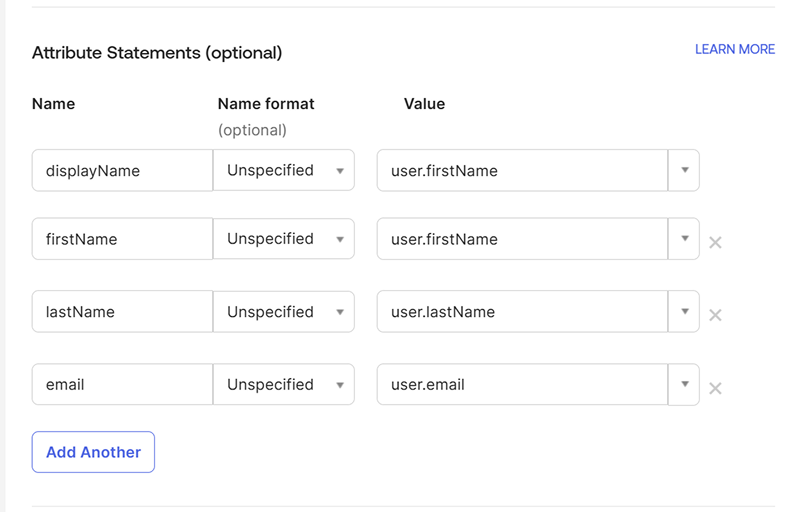Remove the firstName attribute row
800x512 pixels.
click(x=715, y=242)
